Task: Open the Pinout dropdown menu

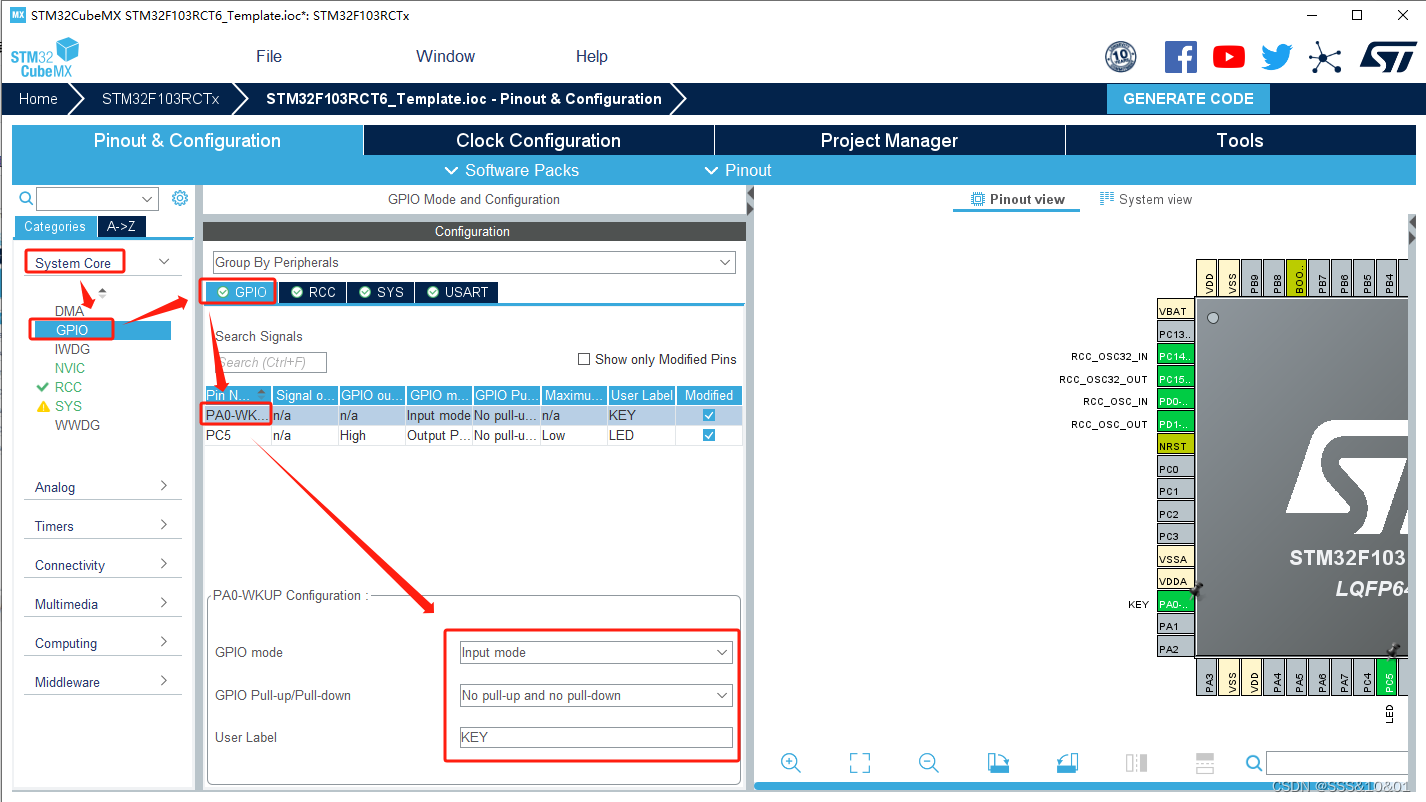Action: [738, 170]
